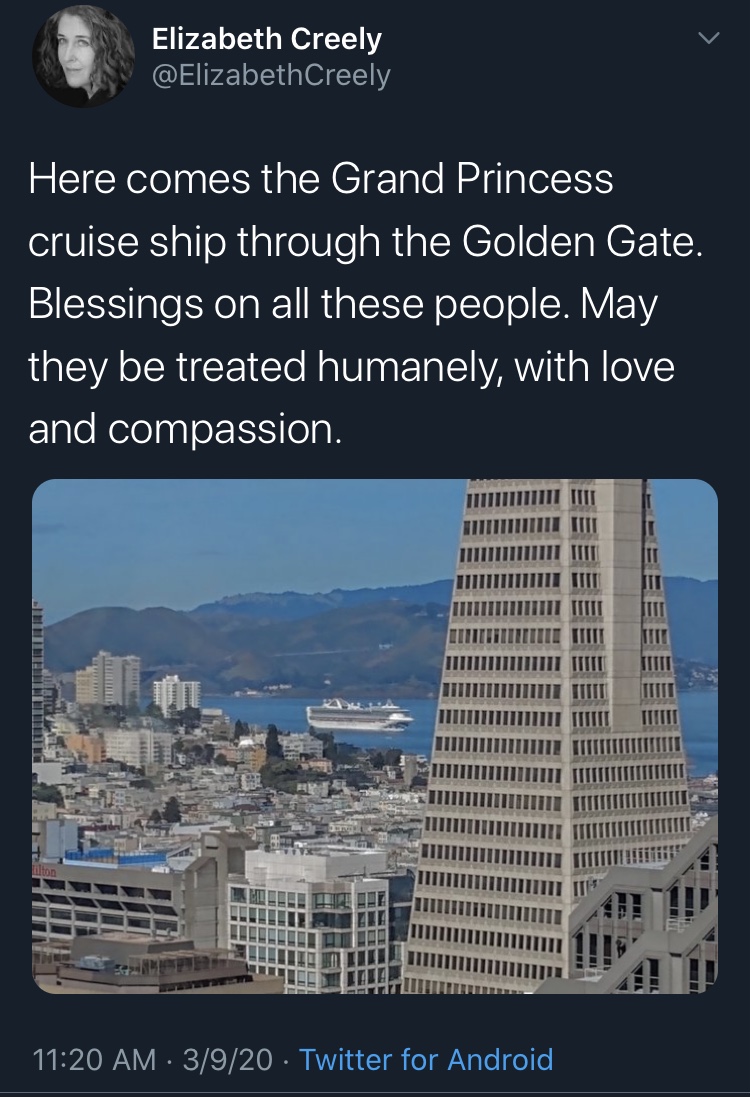Open the @ElizabethCreely handle
Image resolution: width=750 pixels, height=1097 pixels.
pyautogui.click(x=271, y=75)
